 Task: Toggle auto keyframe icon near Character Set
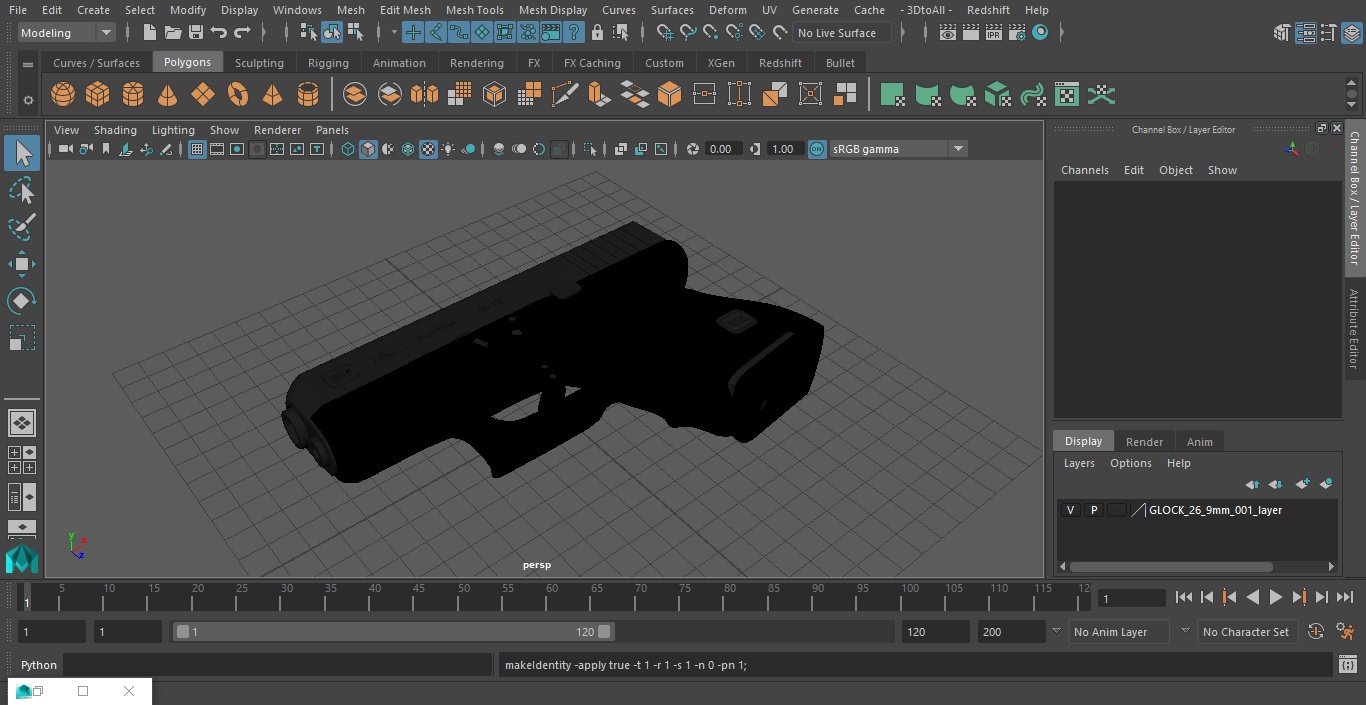coord(1316,632)
